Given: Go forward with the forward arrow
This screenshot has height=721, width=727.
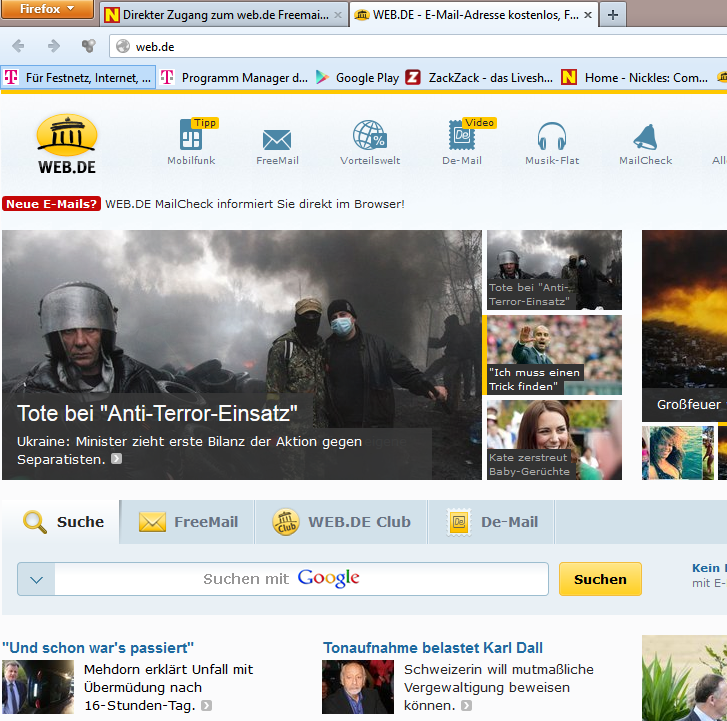Looking at the screenshot, I should coord(54,46).
